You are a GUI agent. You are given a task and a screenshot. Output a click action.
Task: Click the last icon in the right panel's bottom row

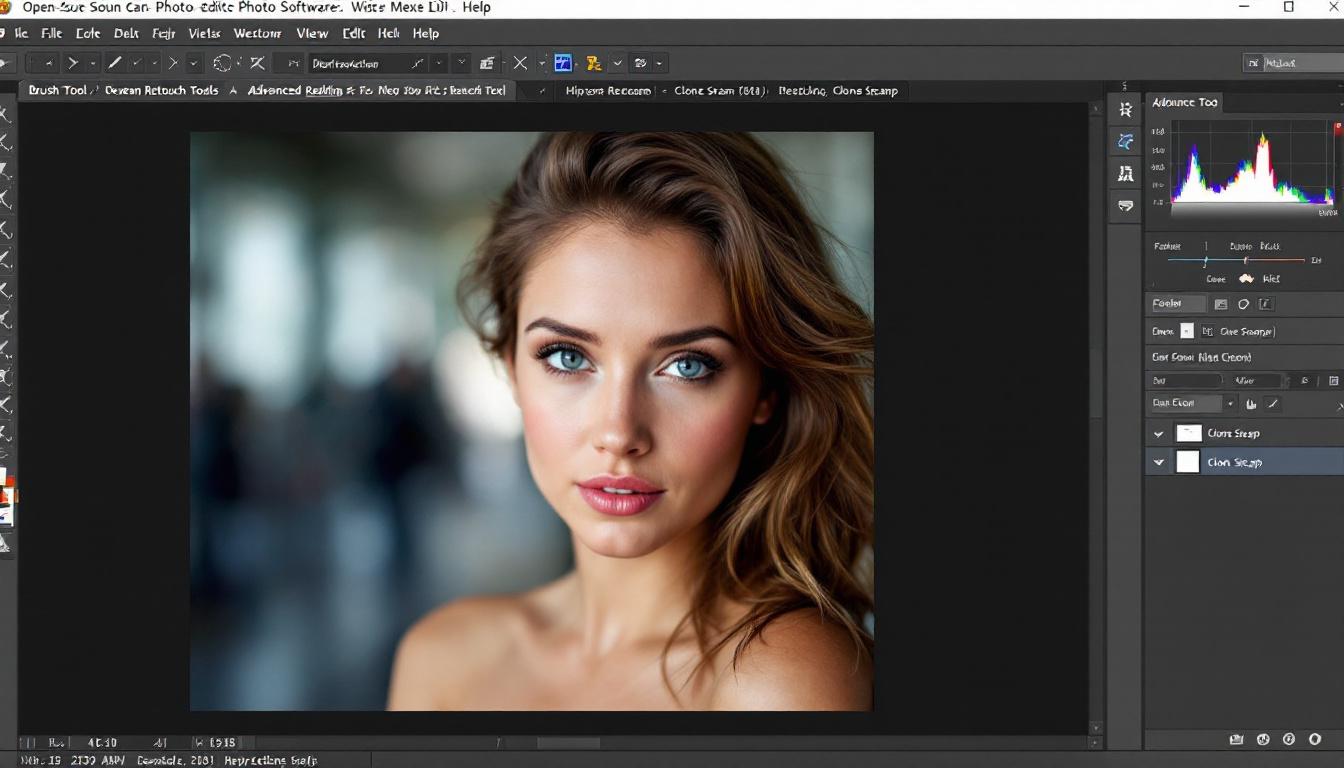click(1315, 740)
